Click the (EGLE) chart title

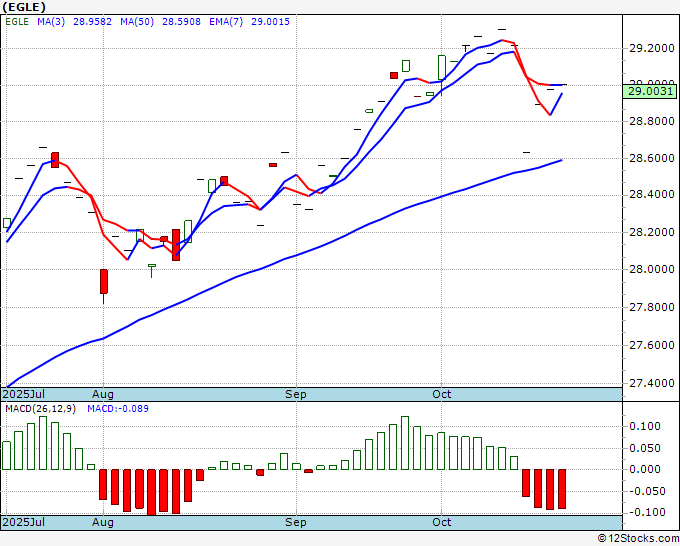[x=24, y=7]
